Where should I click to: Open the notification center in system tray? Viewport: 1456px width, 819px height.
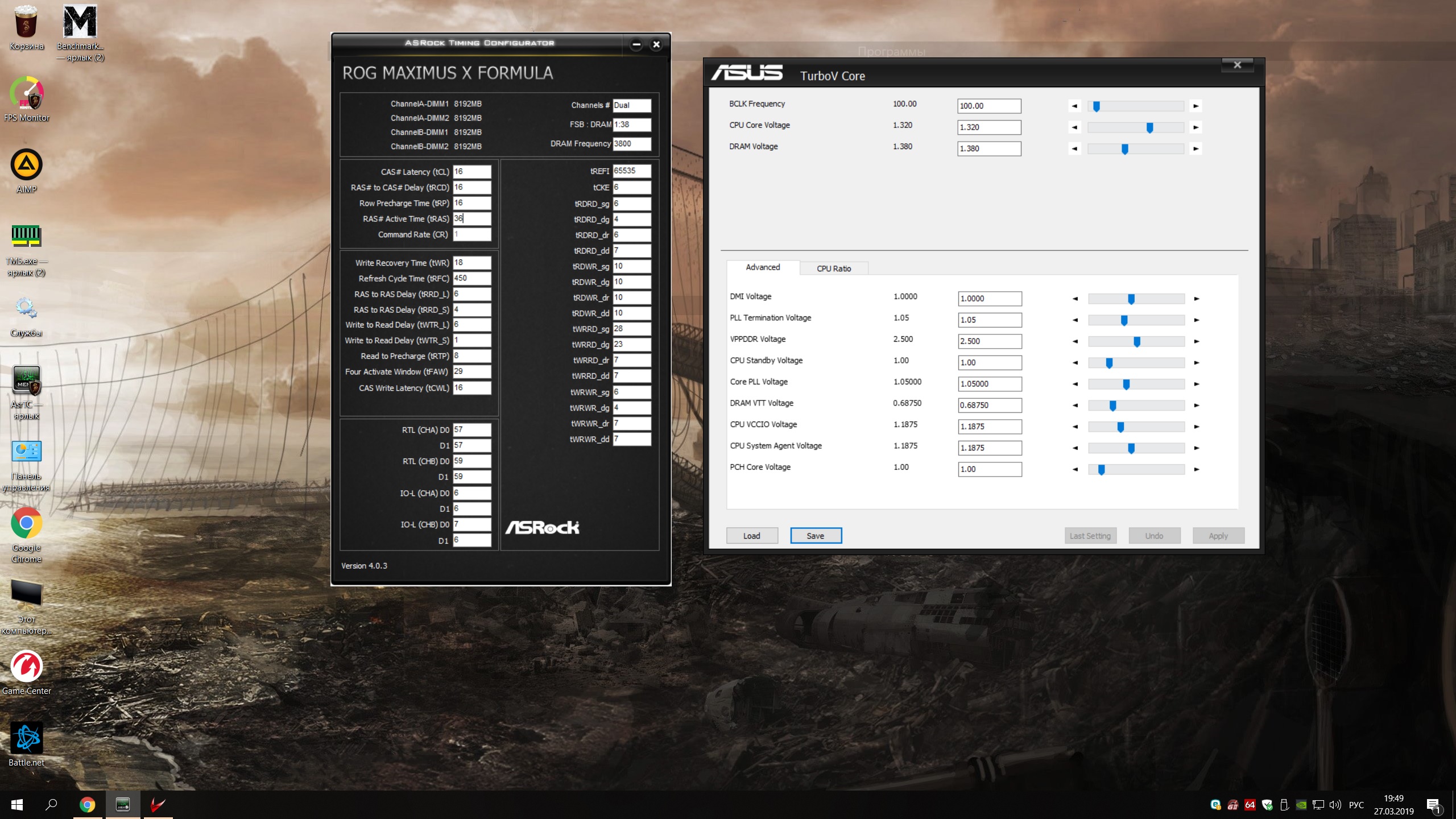click(x=1433, y=805)
